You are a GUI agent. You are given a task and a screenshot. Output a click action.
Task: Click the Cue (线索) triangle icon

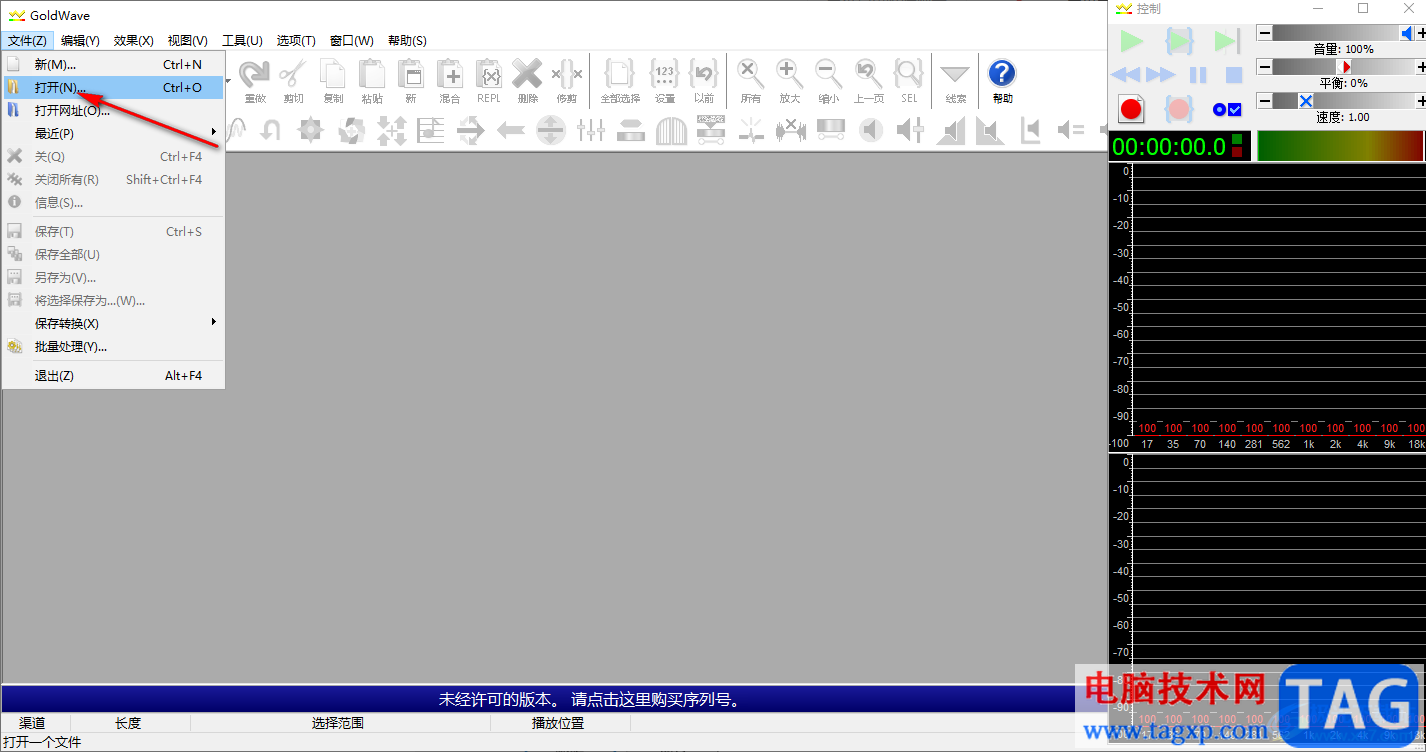pyautogui.click(x=955, y=75)
